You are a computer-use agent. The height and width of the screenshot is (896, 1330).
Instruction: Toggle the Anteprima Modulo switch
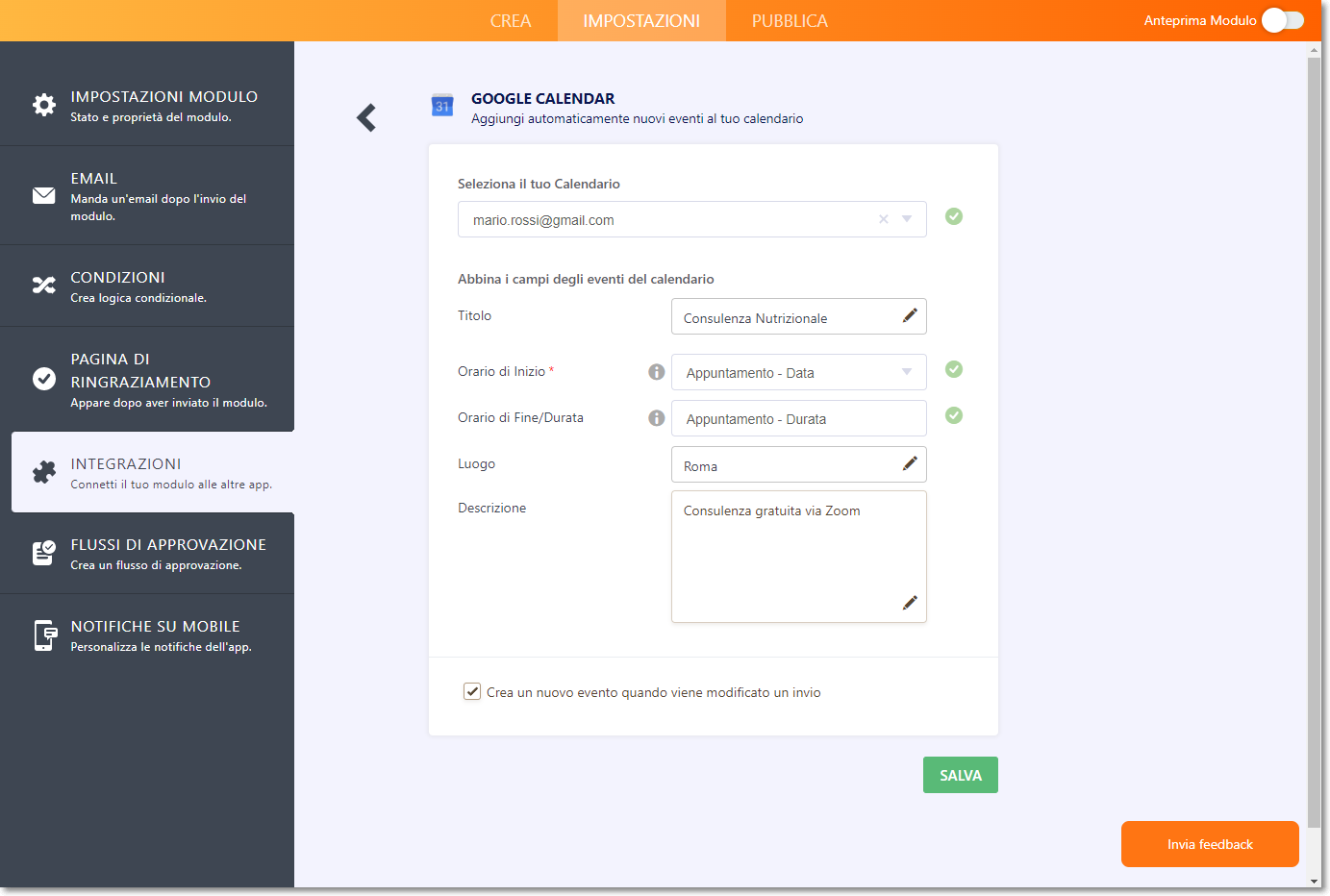1282,20
